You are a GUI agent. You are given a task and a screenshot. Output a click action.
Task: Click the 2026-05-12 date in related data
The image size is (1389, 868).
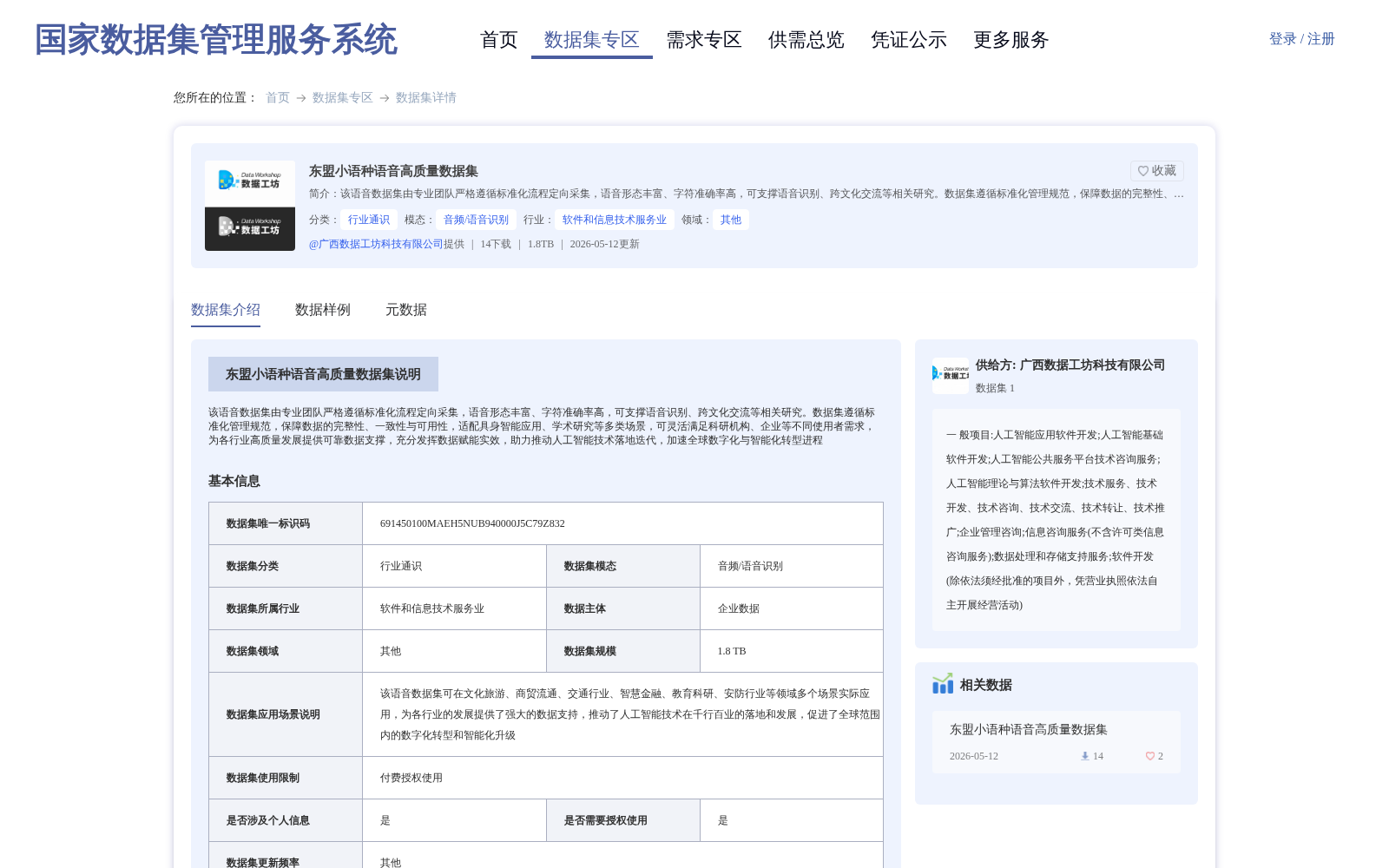[974, 756]
